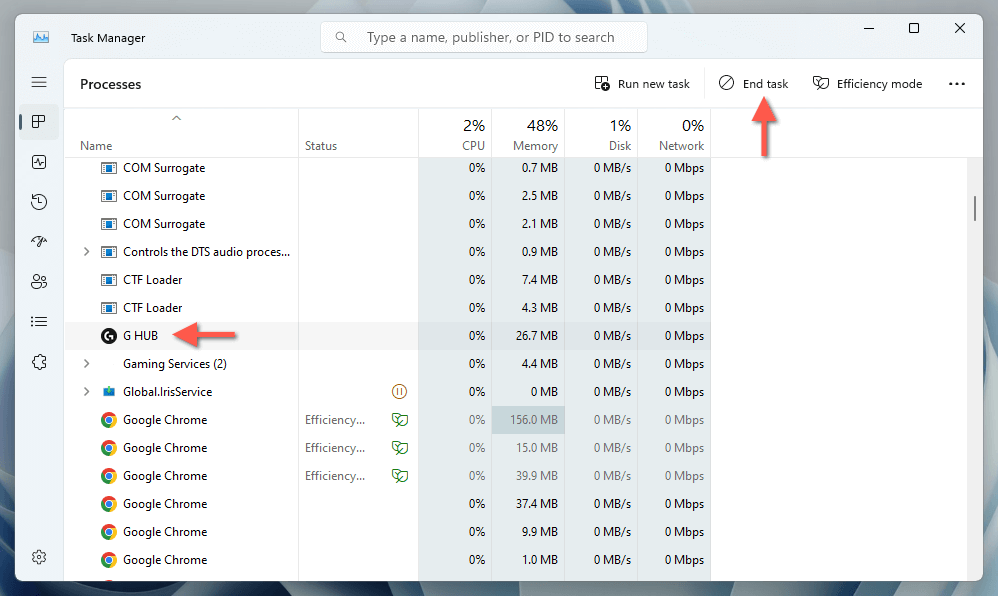The width and height of the screenshot is (998, 596).
Task: Select Gaming Services (2) row
Action: tap(388, 364)
